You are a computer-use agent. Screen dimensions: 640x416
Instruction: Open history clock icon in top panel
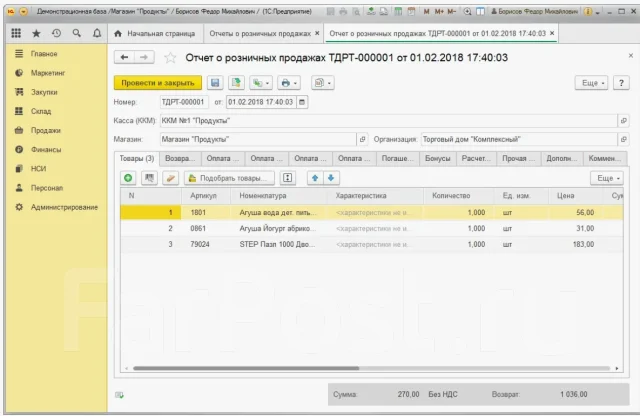pyautogui.click(x=56, y=33)
